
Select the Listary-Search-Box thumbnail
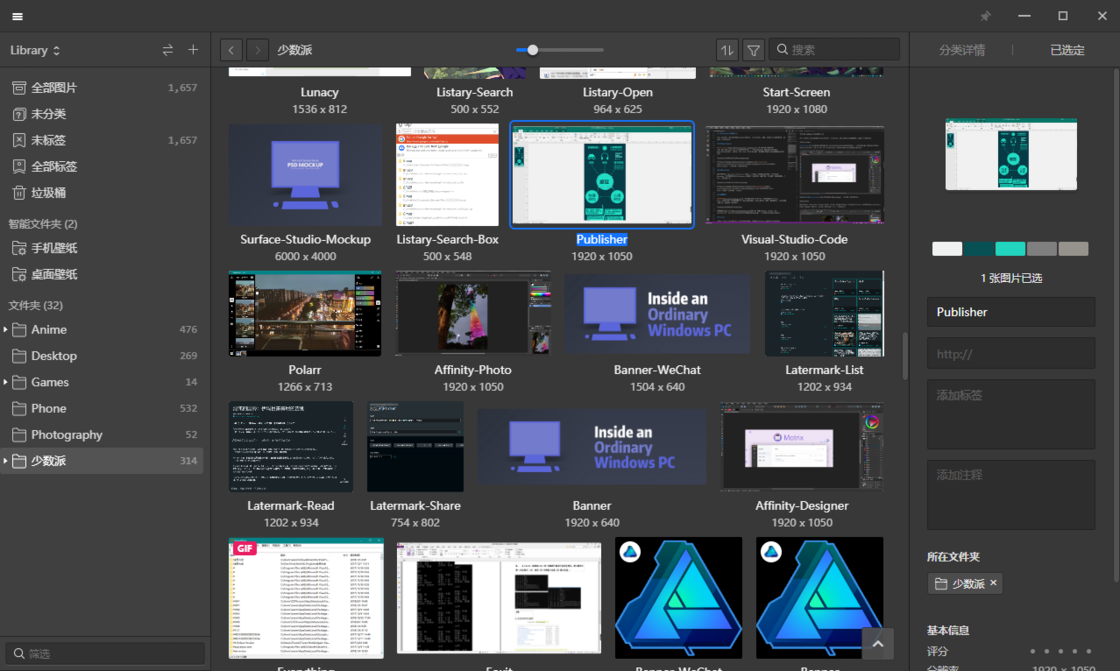click(x=447, y=175)
